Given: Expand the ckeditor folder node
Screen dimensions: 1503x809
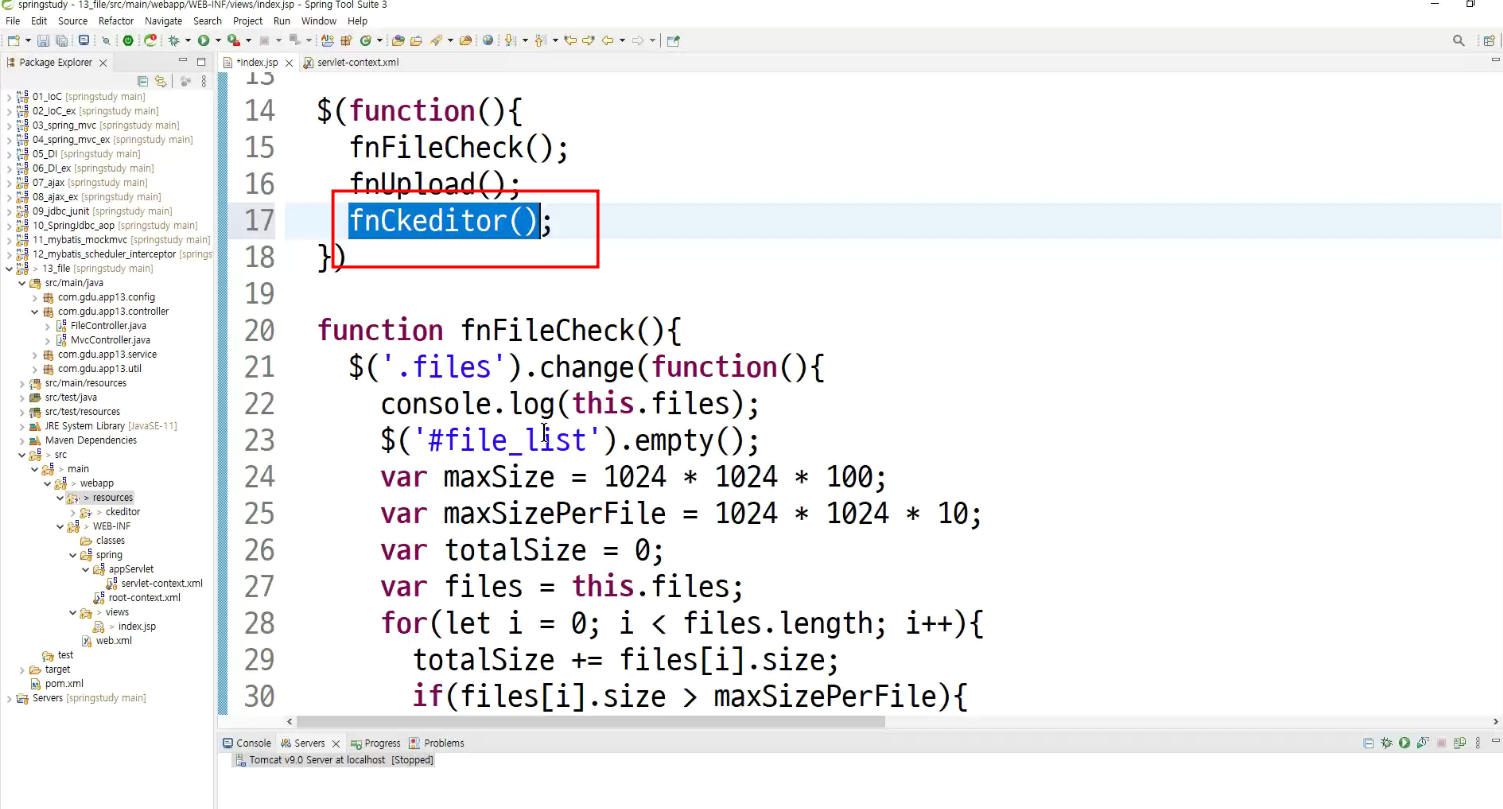Looking at the screenshot, I should tap(73, 512).
